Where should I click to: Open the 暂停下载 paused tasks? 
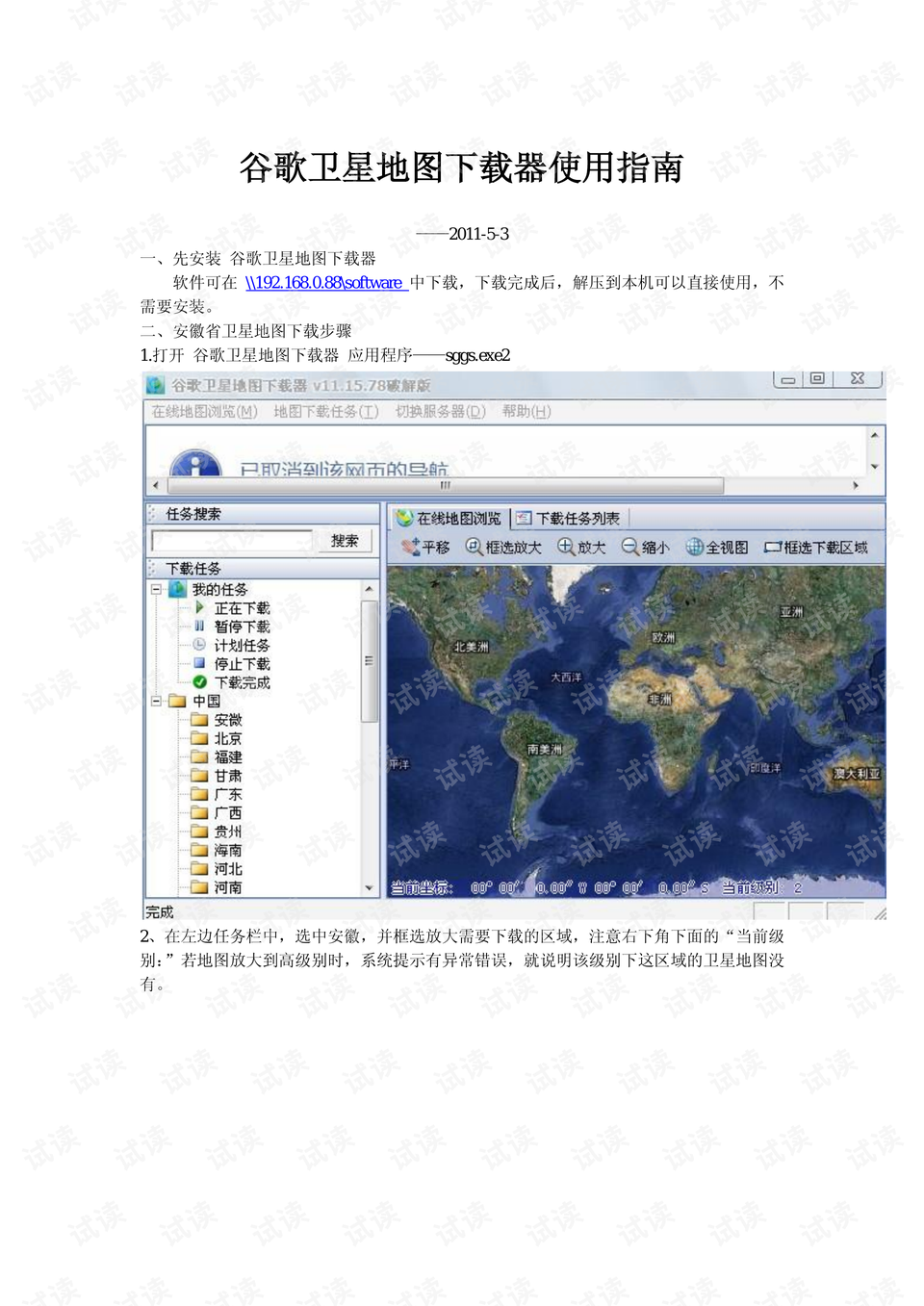point(232,627)
